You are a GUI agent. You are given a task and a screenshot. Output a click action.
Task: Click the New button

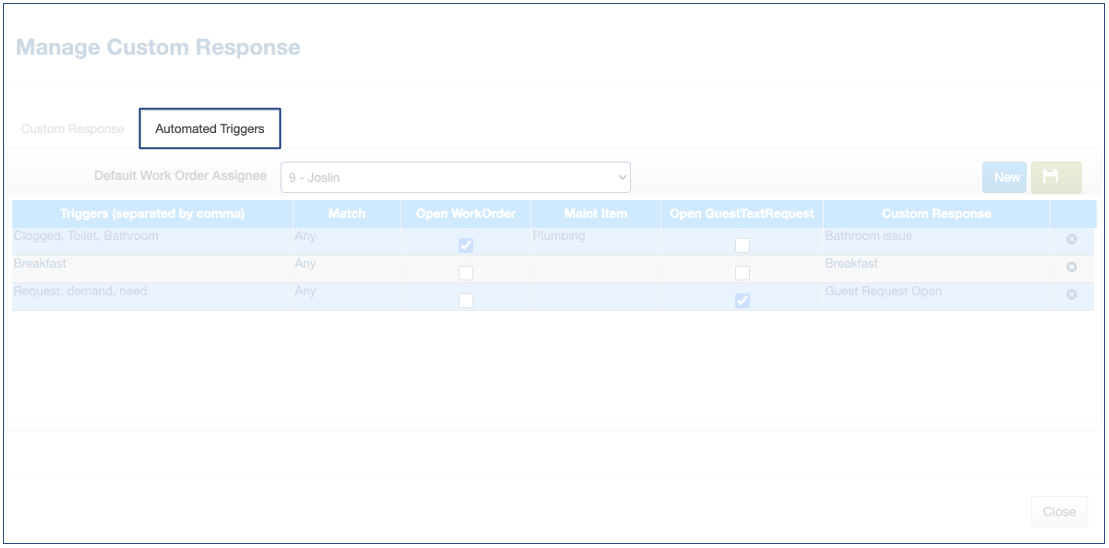1006,177
